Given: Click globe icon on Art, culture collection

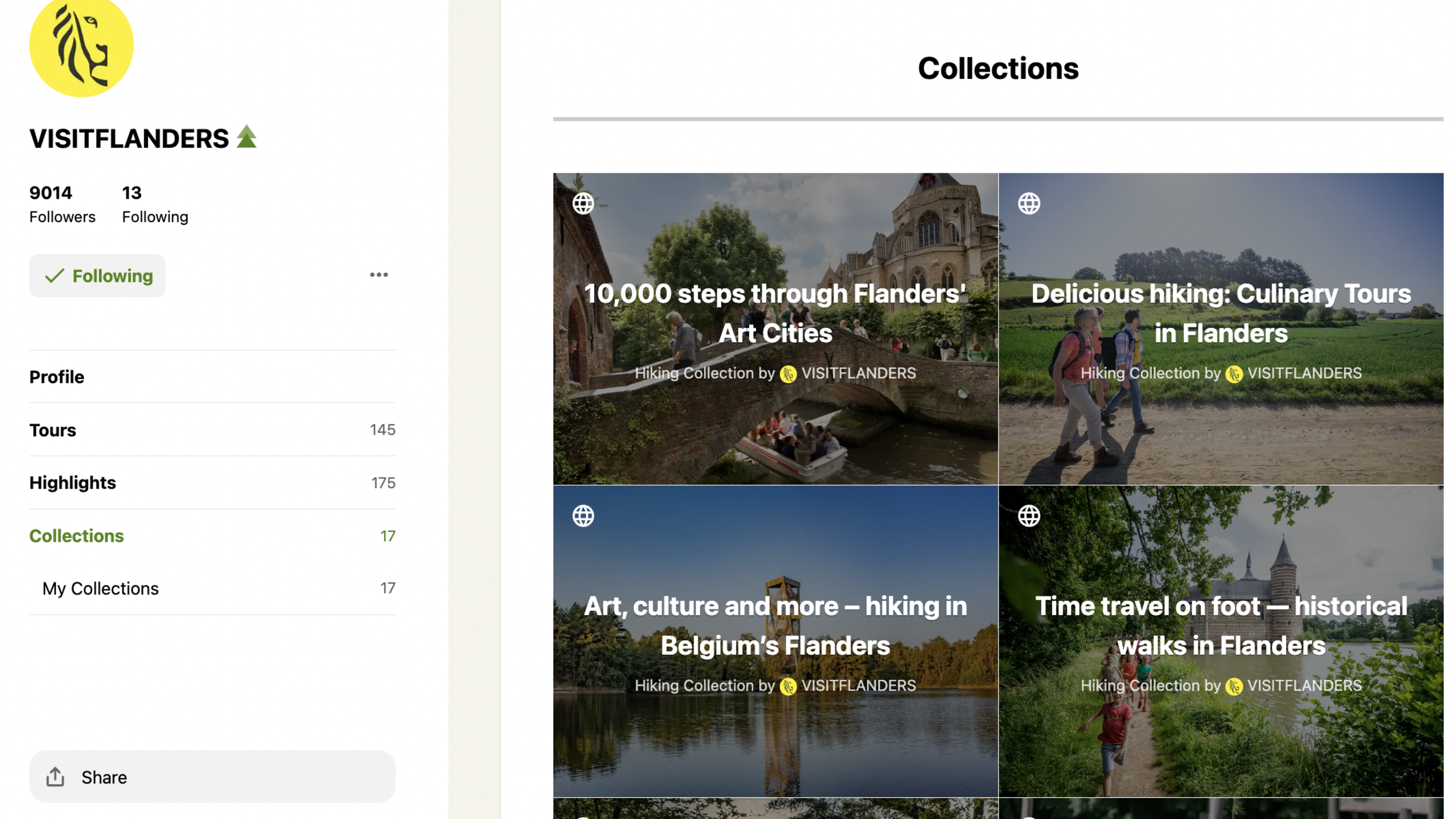Looking at the screenshot, I should 583,516.
